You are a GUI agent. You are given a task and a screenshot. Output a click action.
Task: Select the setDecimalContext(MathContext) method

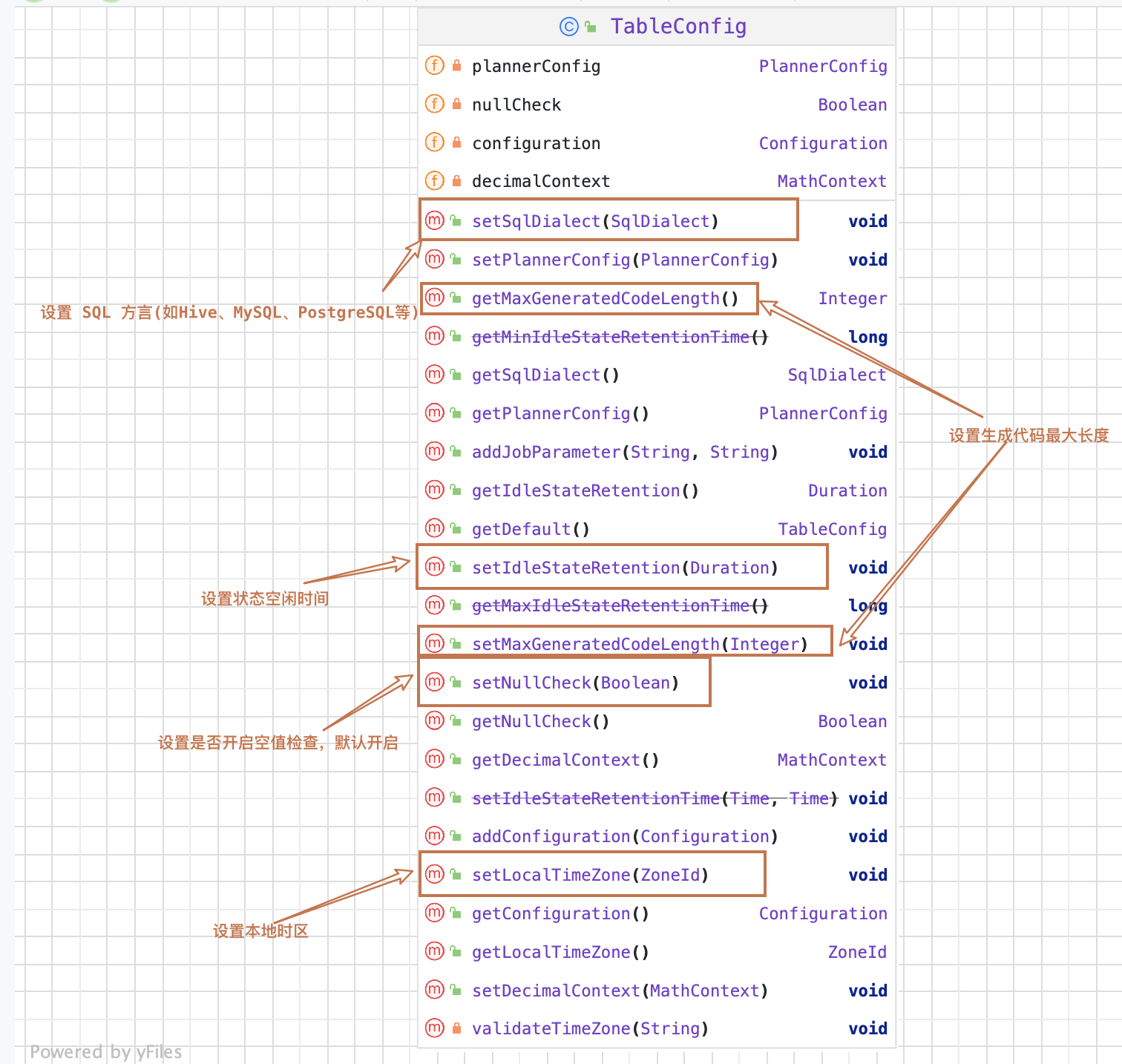(620, 991)
